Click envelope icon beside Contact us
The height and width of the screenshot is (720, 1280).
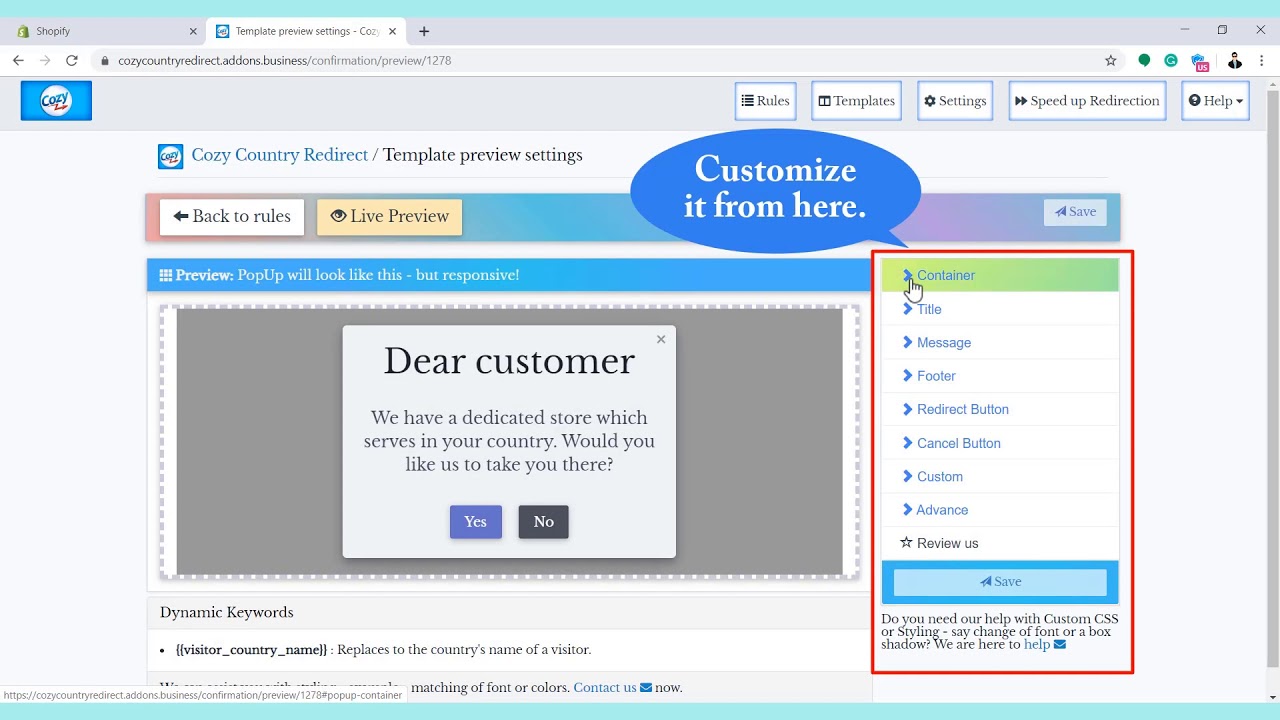[x=646, y=688]
